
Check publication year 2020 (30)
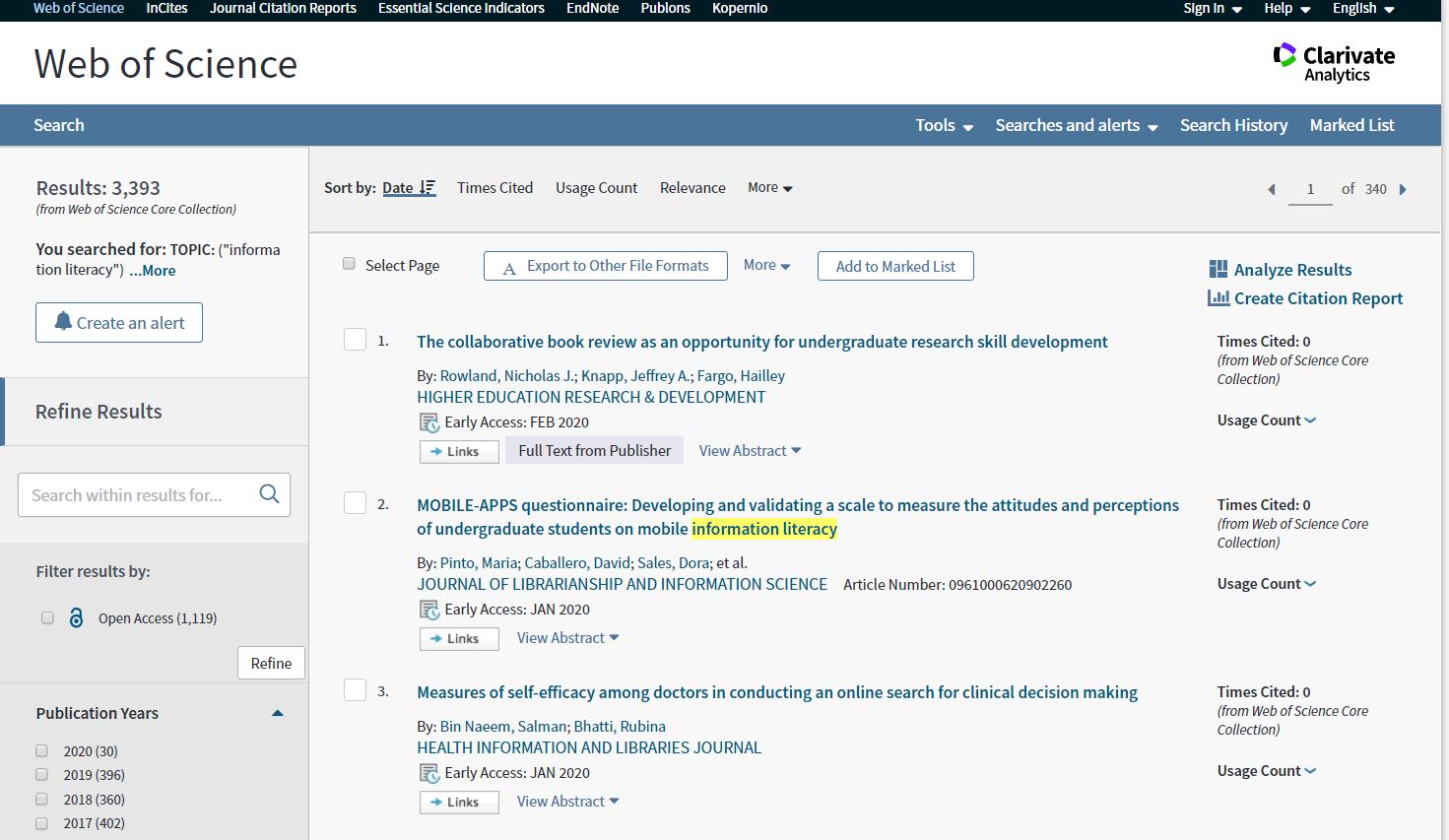click(41, 750)
